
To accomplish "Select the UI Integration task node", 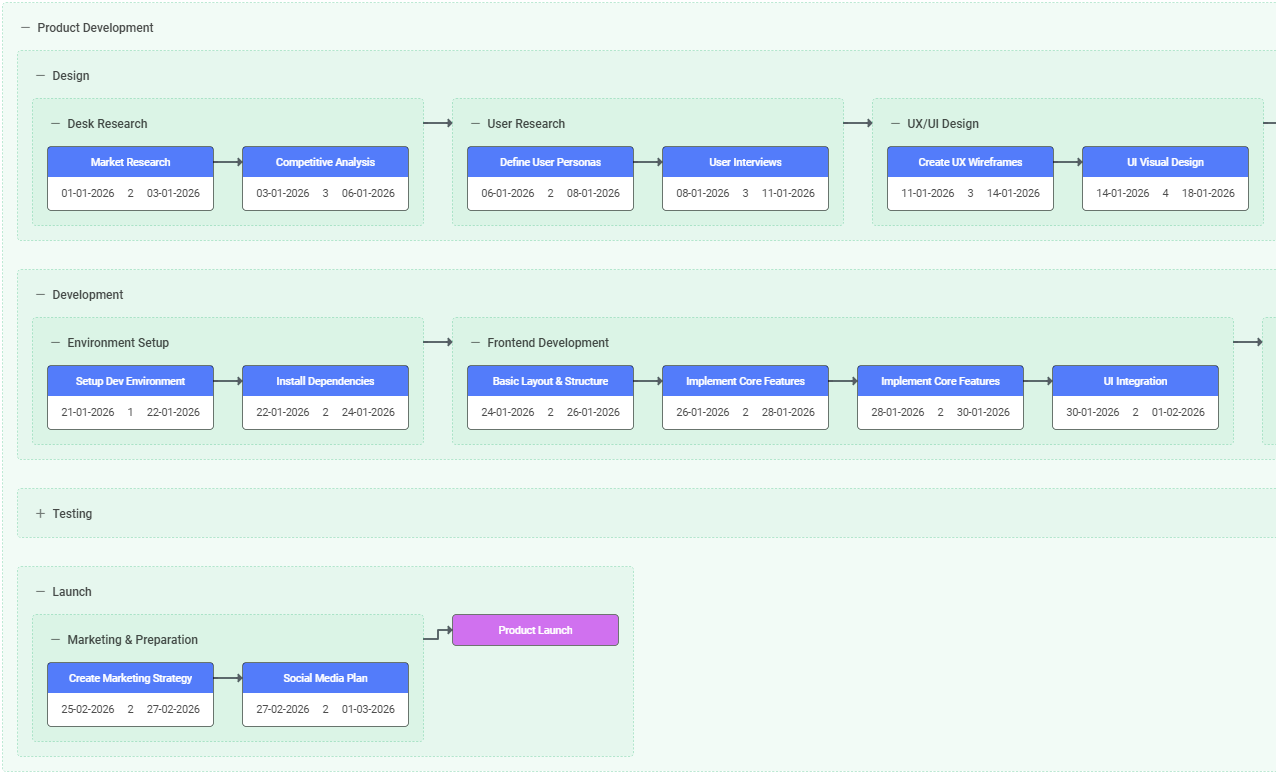I will point(1135,381).
